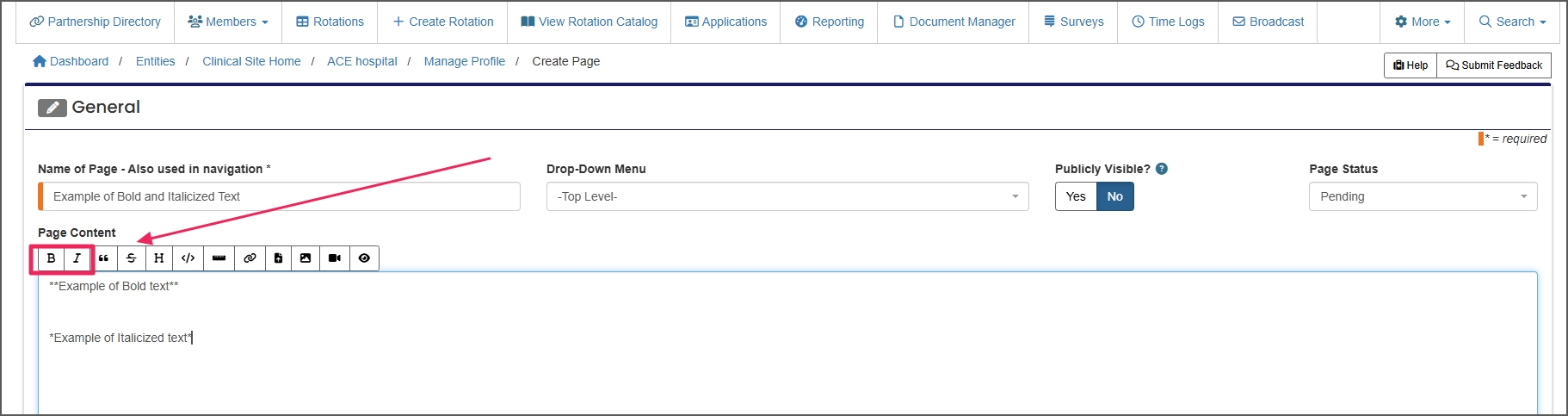
Task: Set Publicly Visible to Yes
Action: pyautogui.click(x=1076, y=196)
